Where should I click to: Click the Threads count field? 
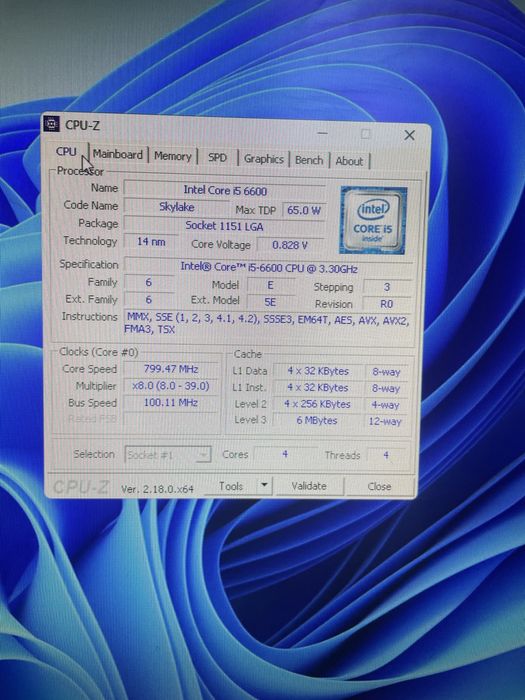pos(386,455)
